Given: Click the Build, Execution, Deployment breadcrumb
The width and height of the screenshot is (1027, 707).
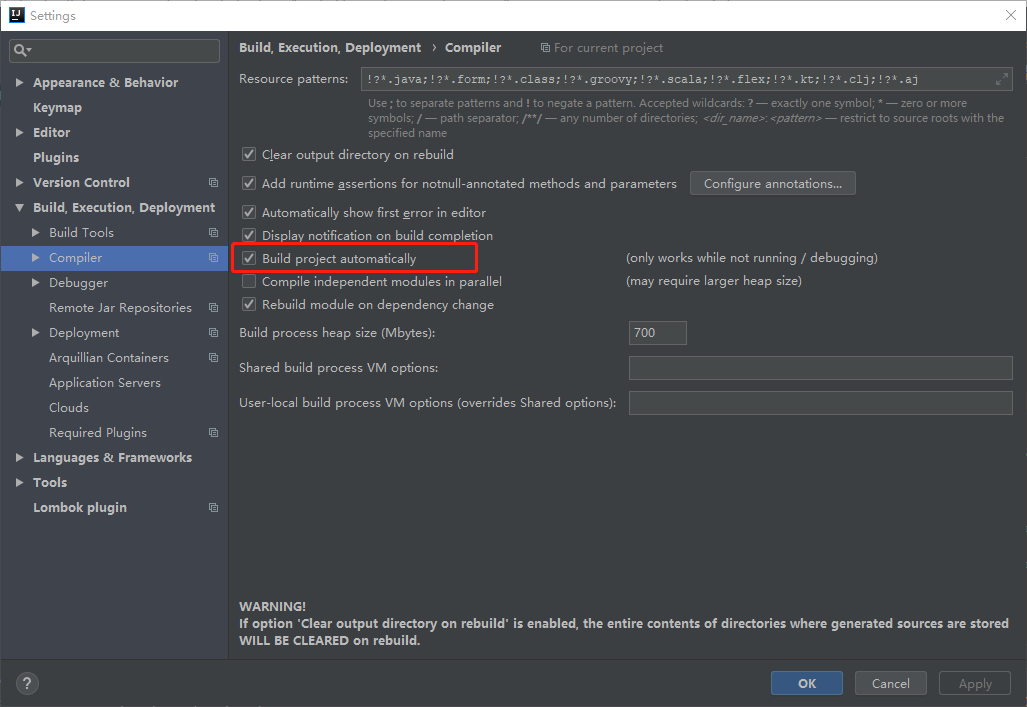Looking at the screenshot, I should pyautogui.click(x=330, y=48).
